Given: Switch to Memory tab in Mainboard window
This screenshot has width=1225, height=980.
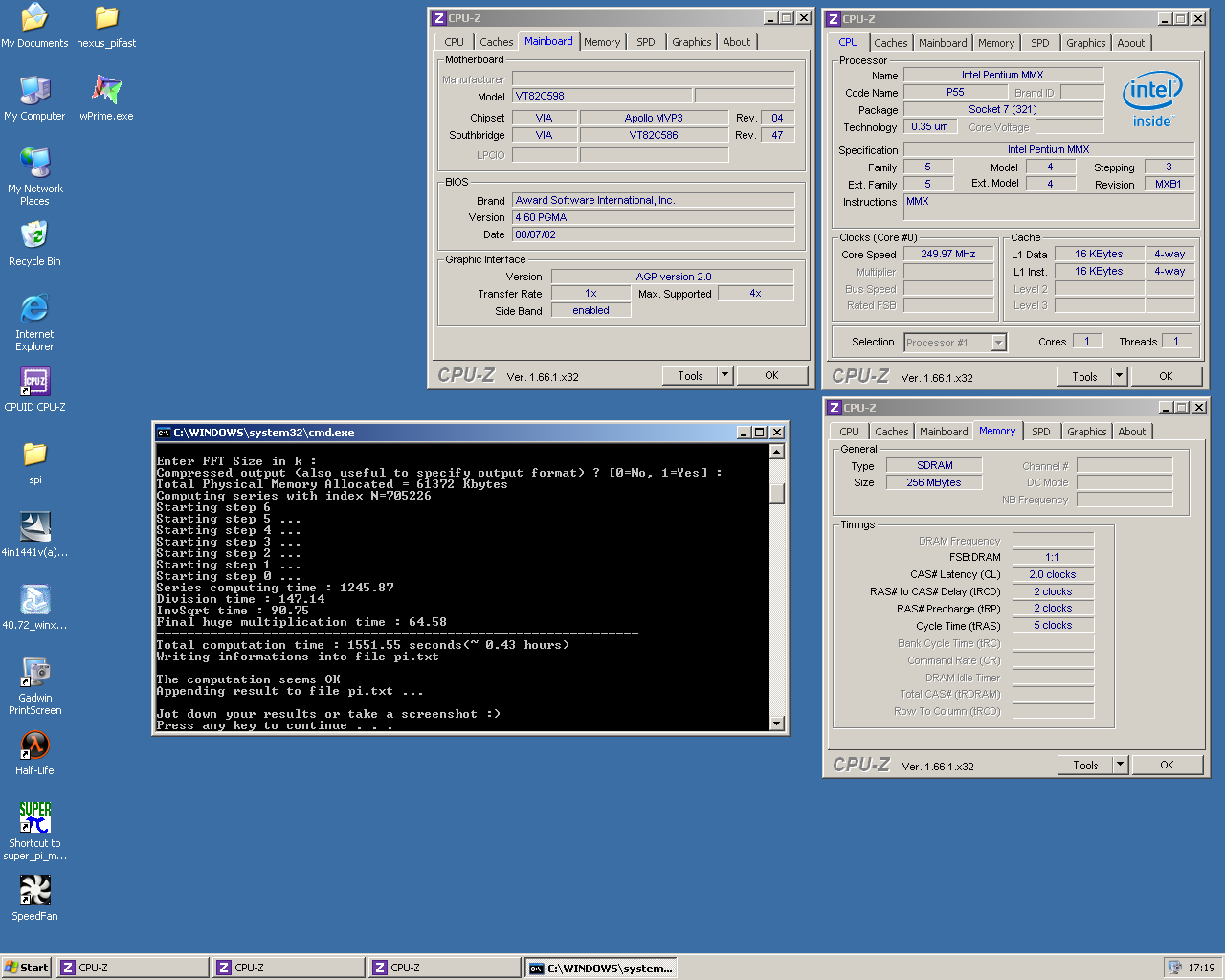Looking at the screenshot, I should tap(602, 42).
